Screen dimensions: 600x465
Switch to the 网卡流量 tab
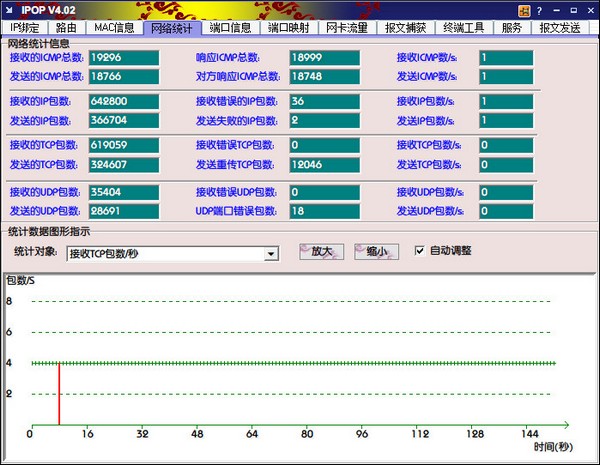pyautogui.click(x=346, y=28)
